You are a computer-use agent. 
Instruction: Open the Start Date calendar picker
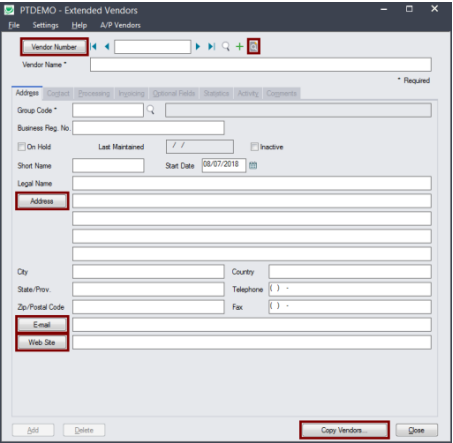click(x=253, y=165)
